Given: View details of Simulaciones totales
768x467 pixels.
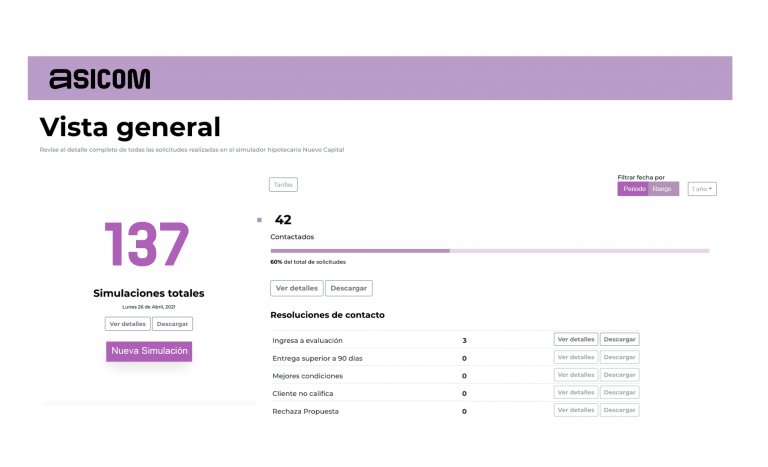Looking at the screenshot, I should click(127, 324).
